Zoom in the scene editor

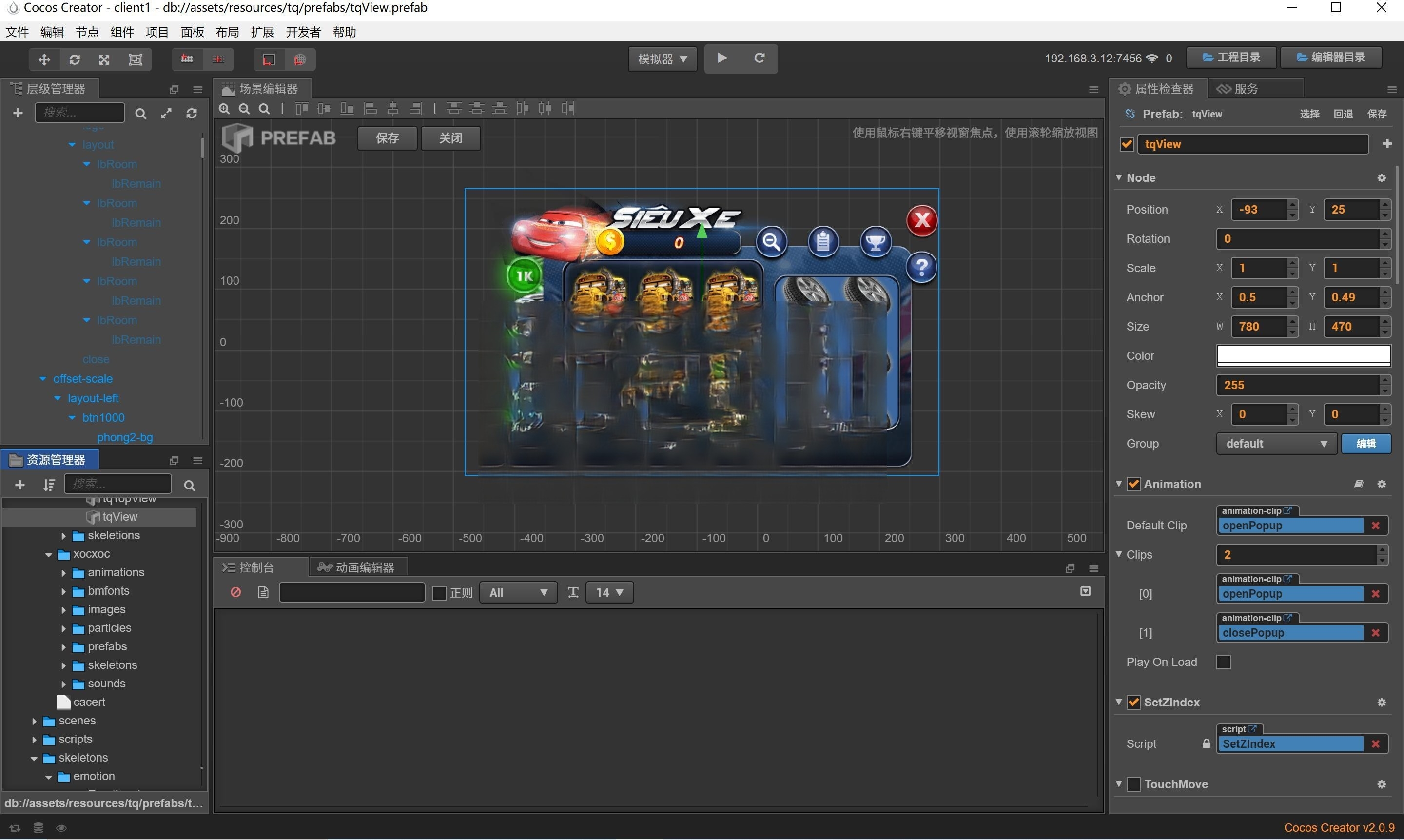(x=225, y=109)
